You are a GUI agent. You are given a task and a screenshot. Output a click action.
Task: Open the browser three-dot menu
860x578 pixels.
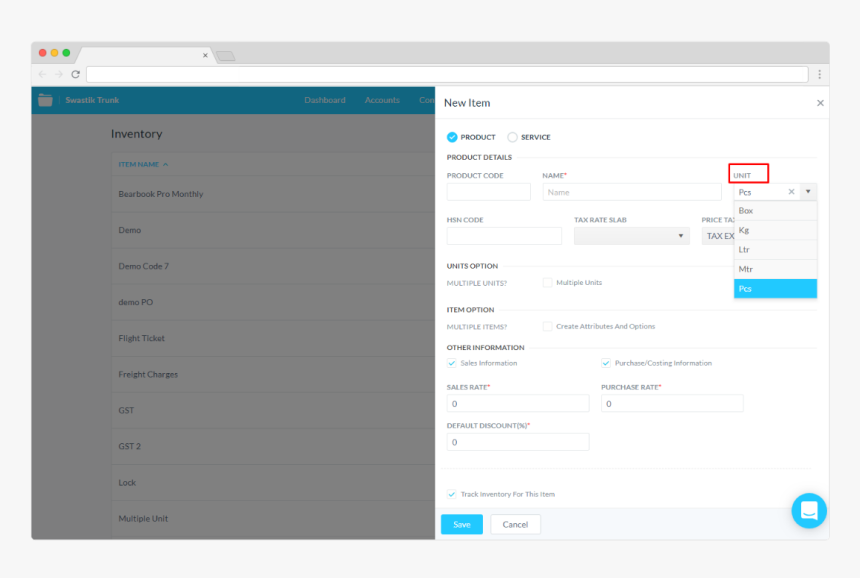click(819, 74)
